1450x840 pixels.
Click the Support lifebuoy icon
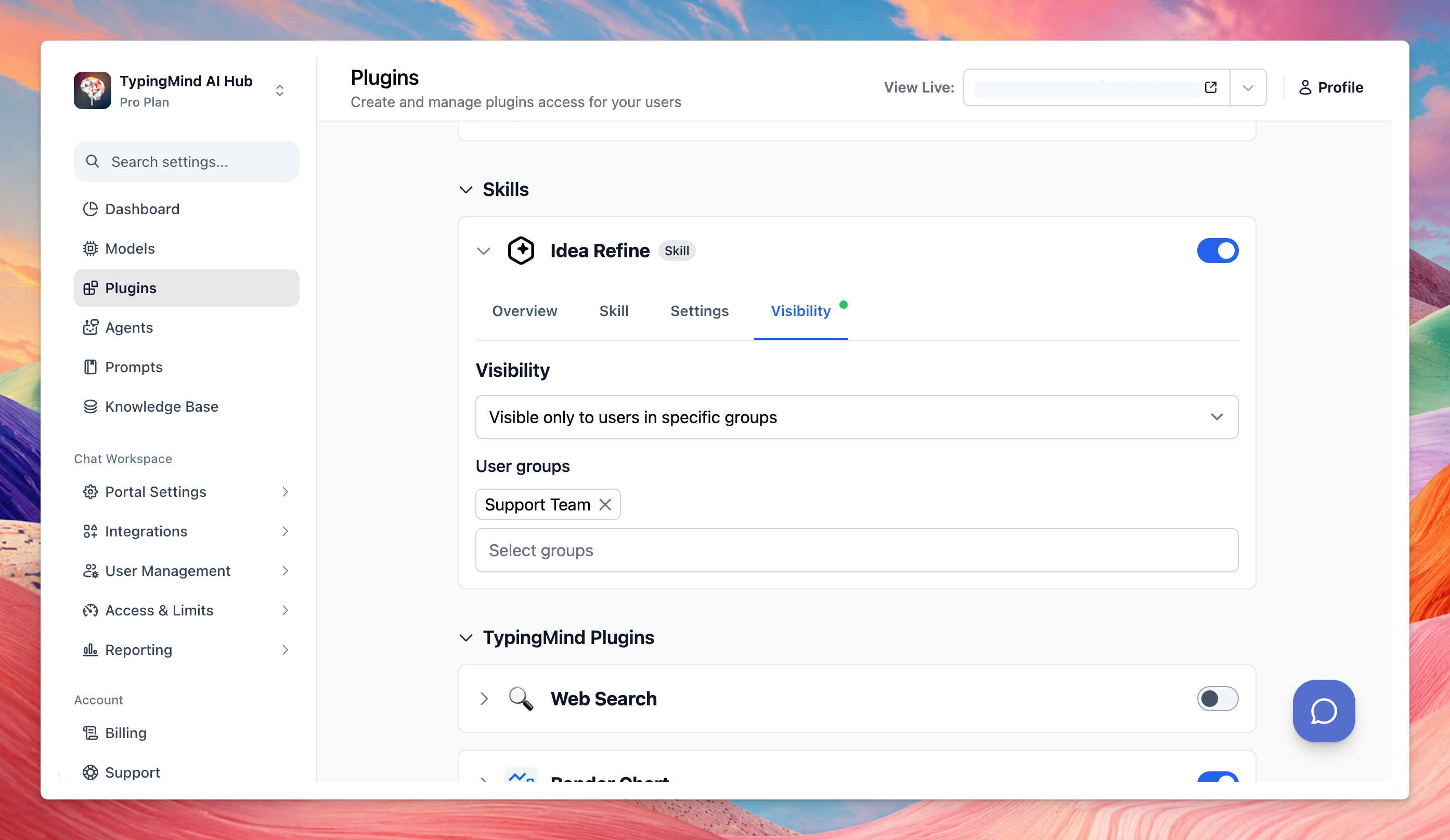coord(90,772)
